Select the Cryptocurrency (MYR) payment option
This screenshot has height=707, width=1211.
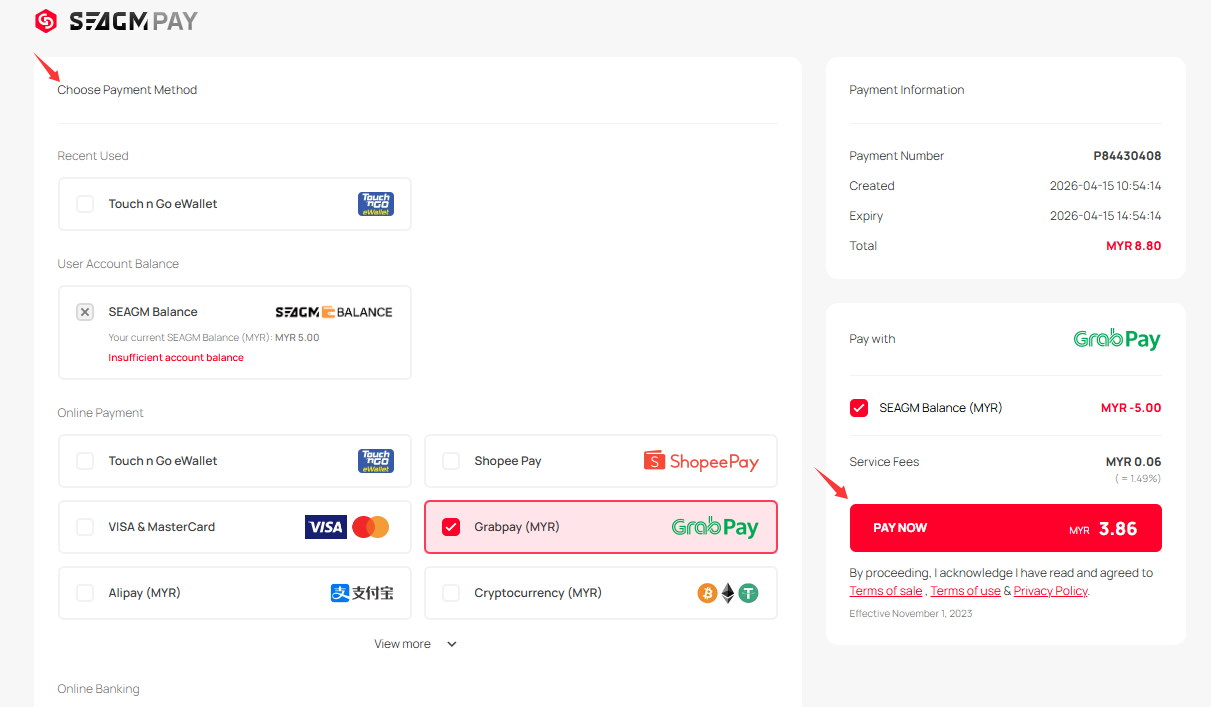point(451,593)
